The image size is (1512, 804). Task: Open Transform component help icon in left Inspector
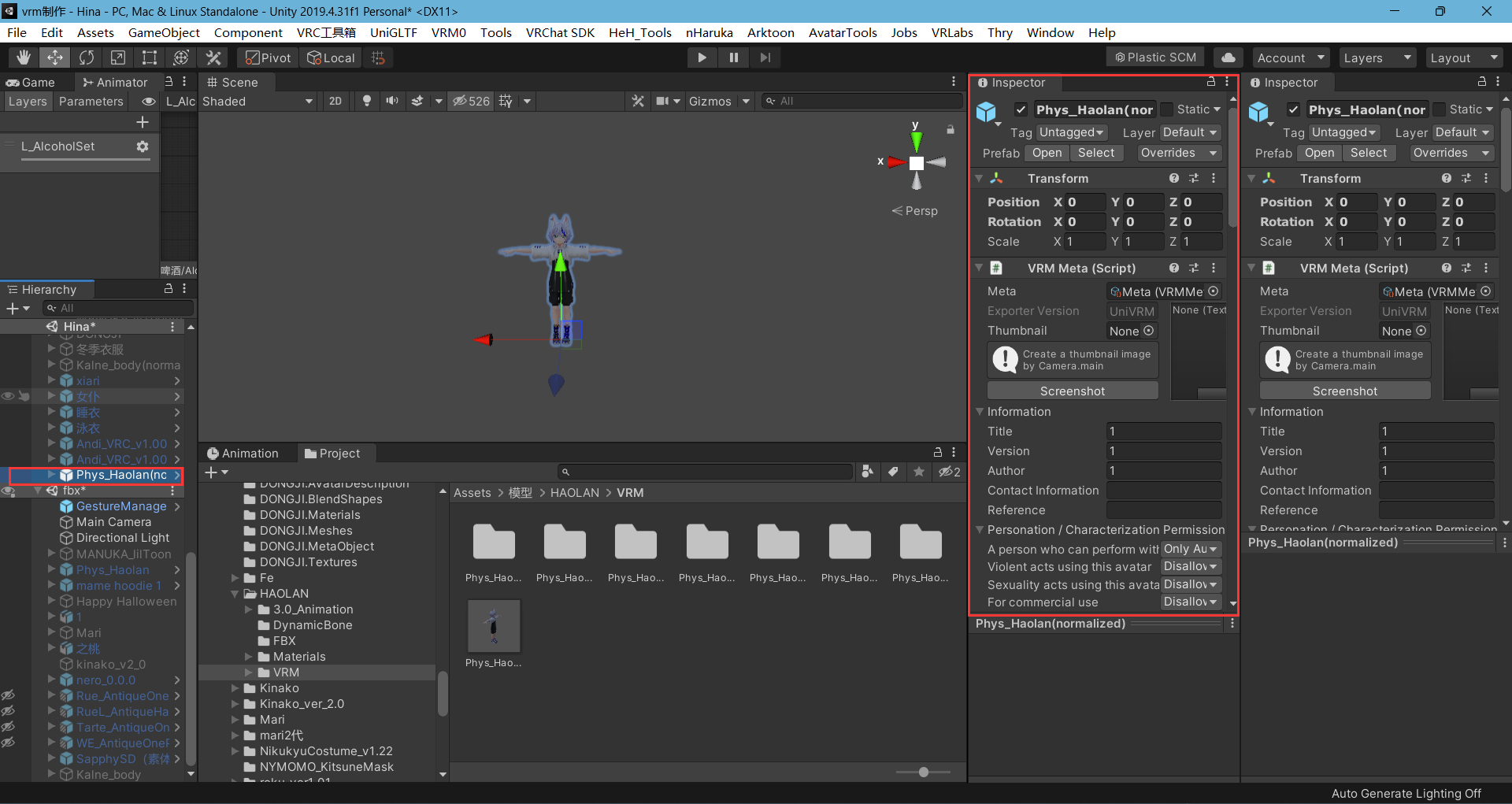[1174, 179]
